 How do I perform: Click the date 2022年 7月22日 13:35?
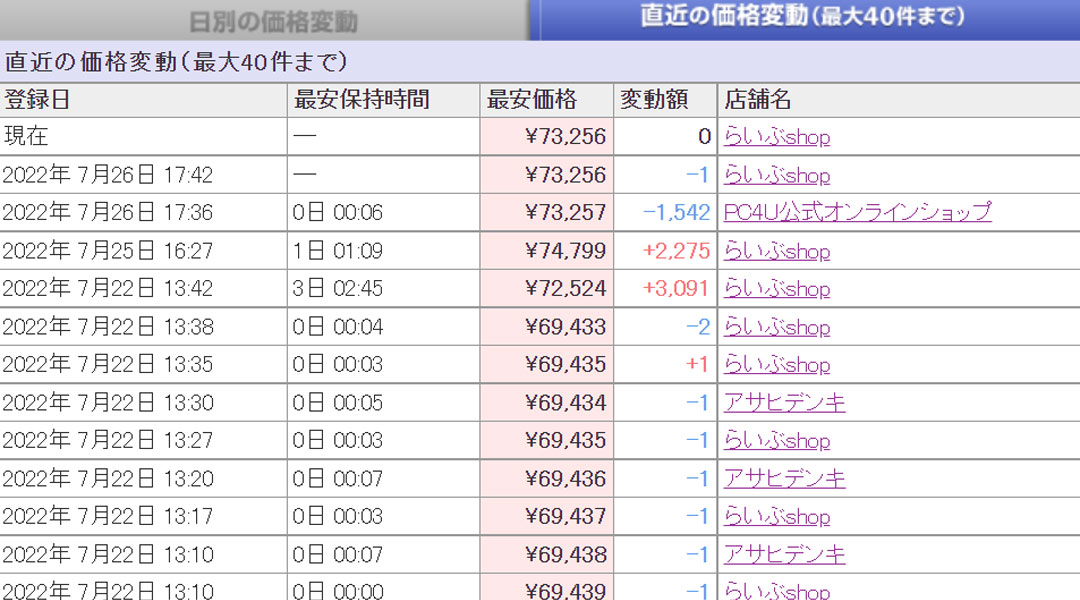[x=108, y=364]
